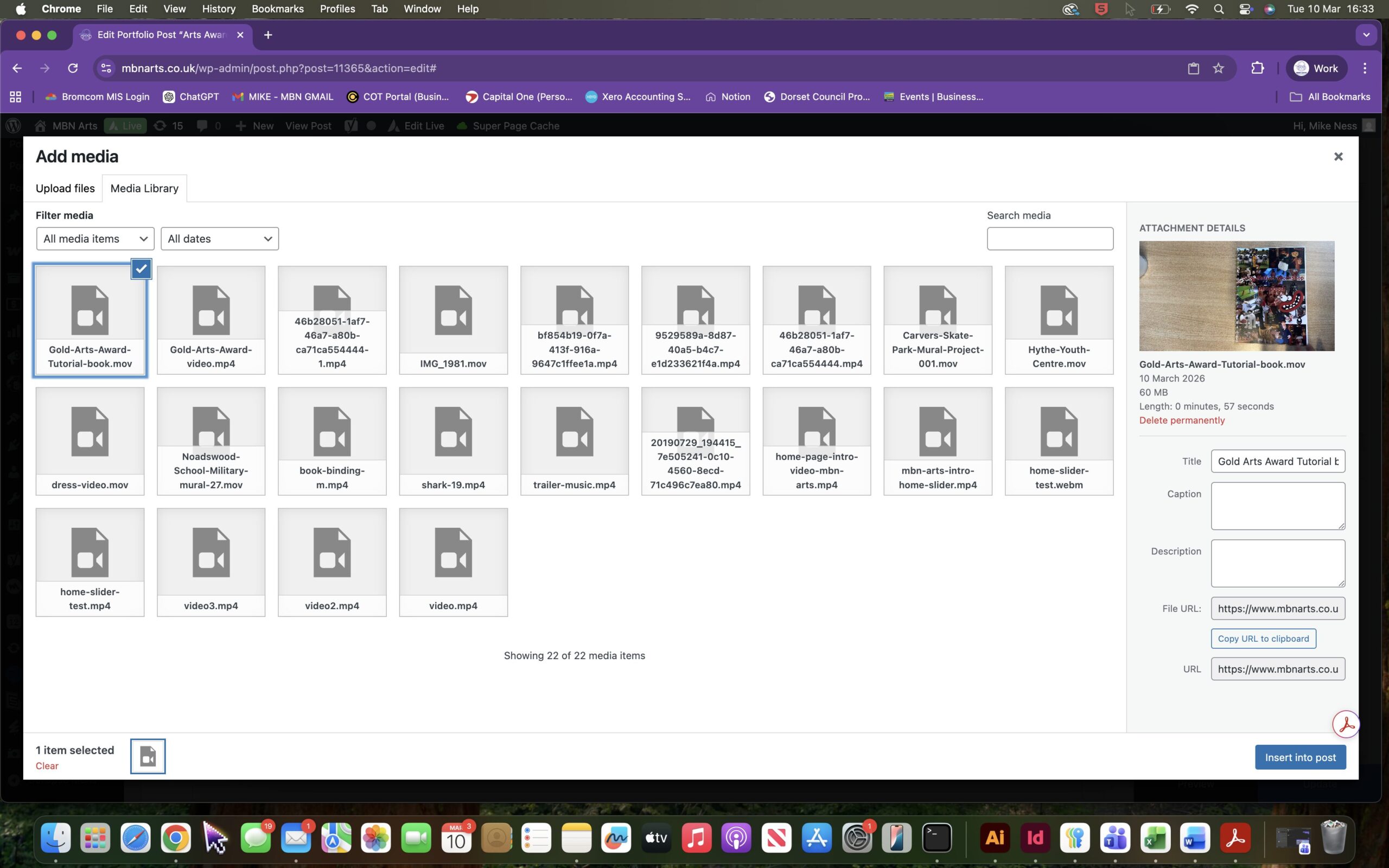Click Insert into post button

pos(1300,757)
